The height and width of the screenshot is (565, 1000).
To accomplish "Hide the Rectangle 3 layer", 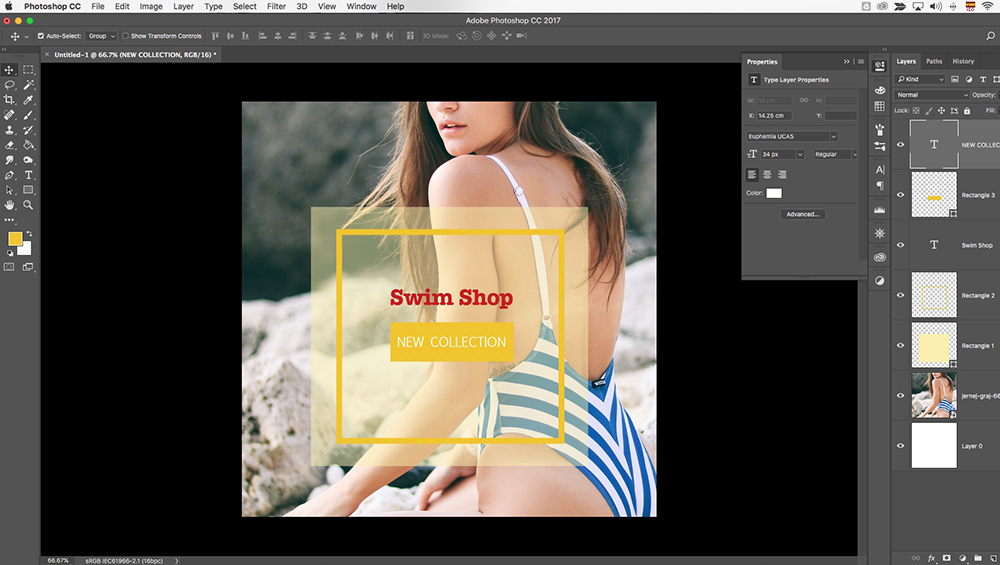I will pyautogui.click(x=901, y=195).
